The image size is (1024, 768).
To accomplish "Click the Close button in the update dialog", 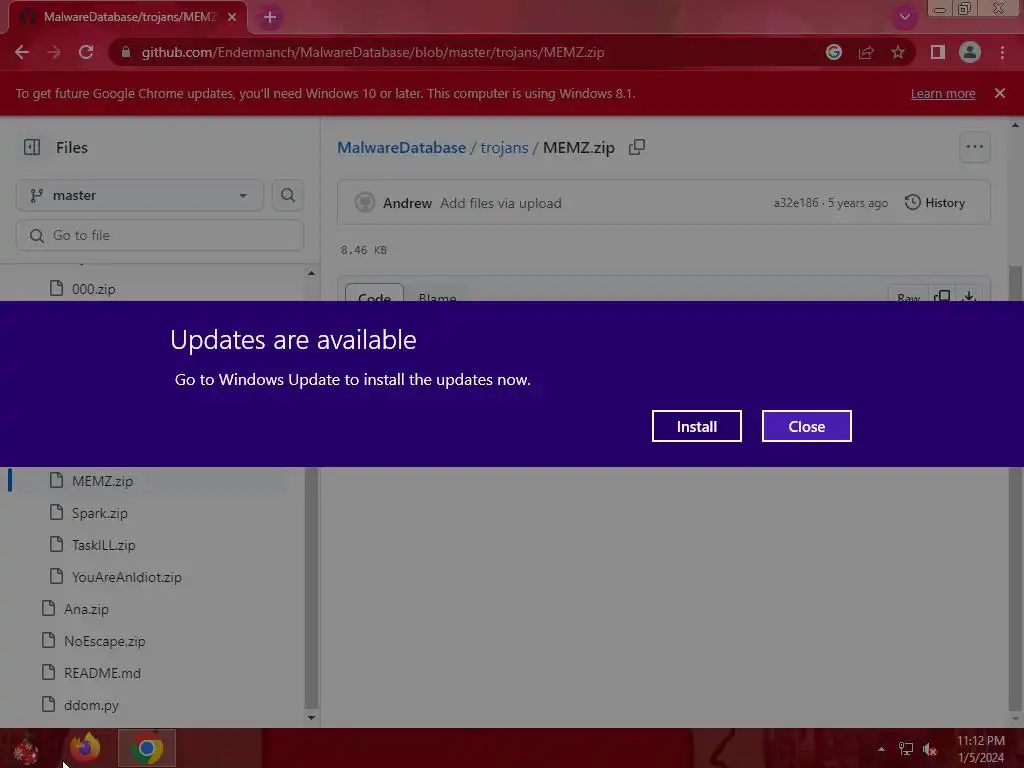I will 807,426.
